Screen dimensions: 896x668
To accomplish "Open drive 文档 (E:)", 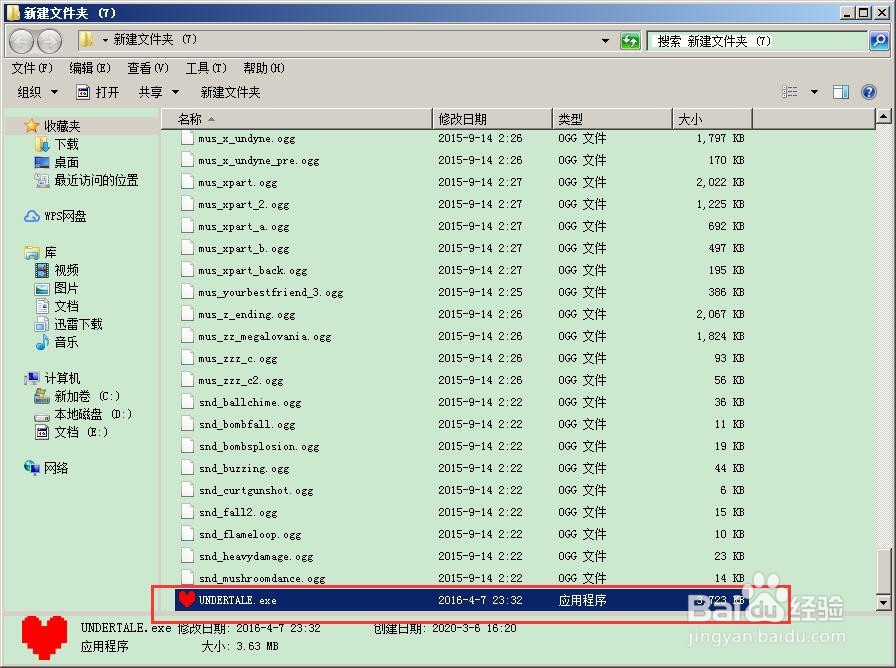I will (81, 432).
